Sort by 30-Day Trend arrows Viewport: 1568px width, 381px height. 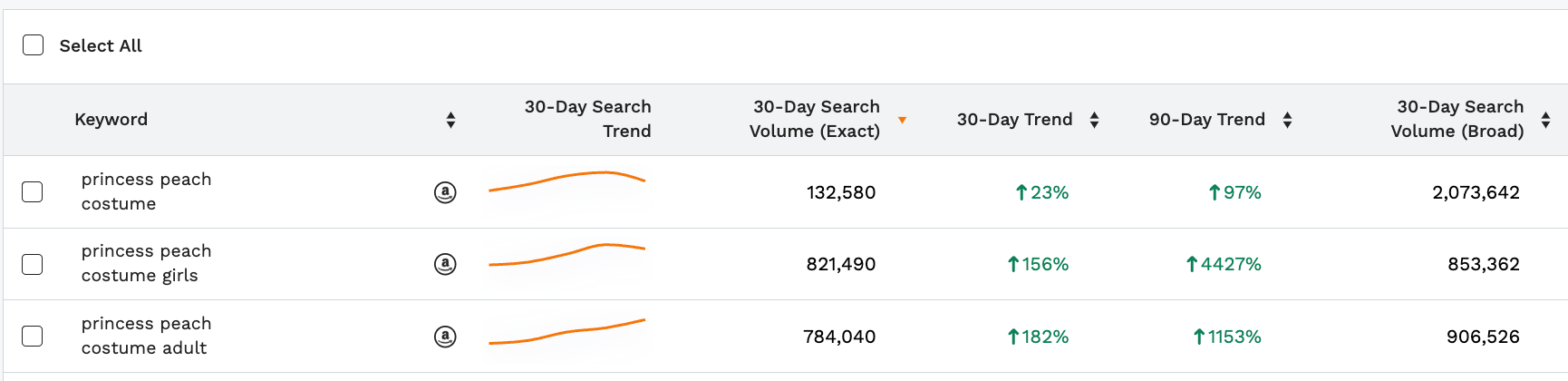pyautogui.click(x=1094, y=120)
